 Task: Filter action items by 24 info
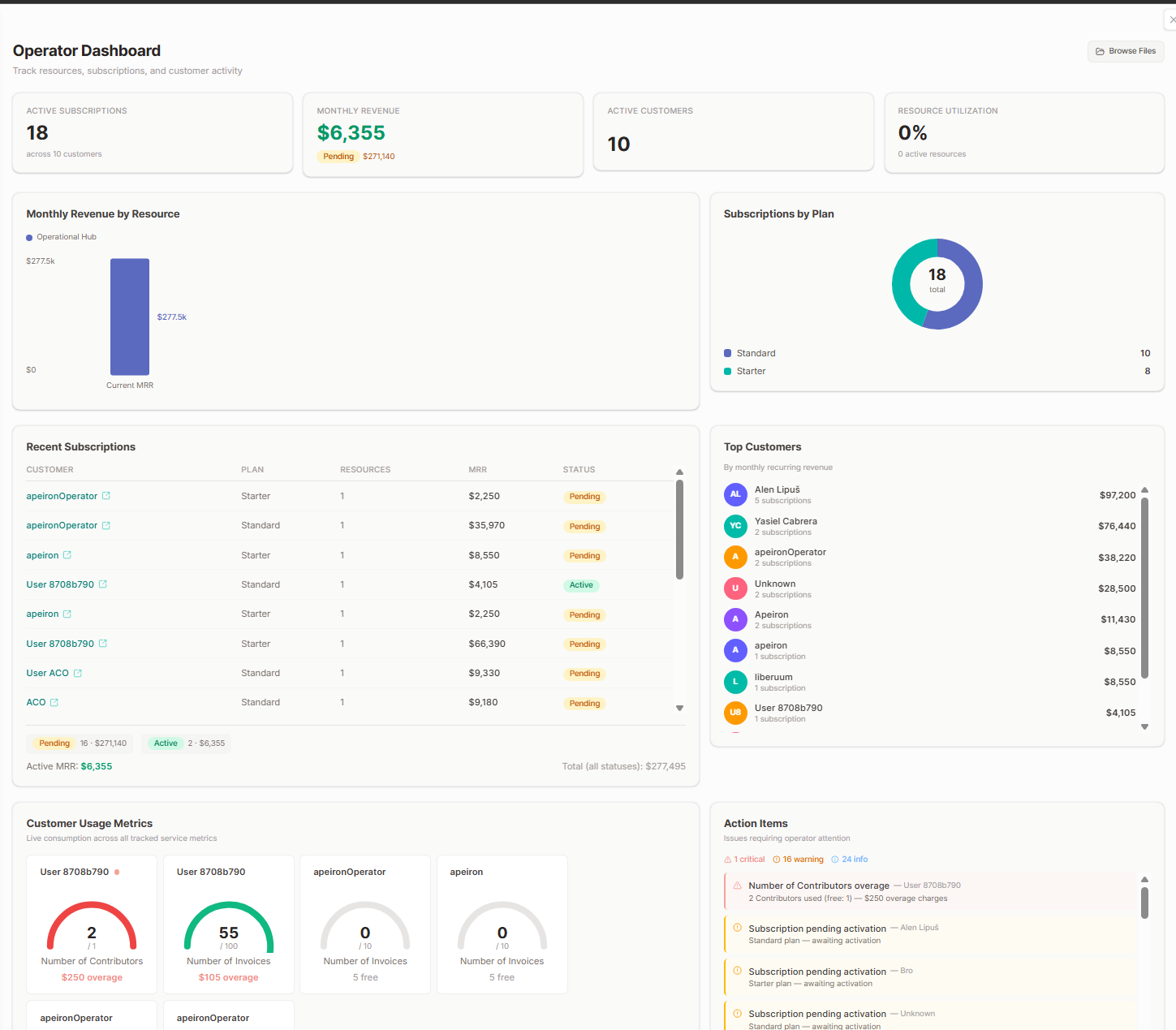point(850,860)
